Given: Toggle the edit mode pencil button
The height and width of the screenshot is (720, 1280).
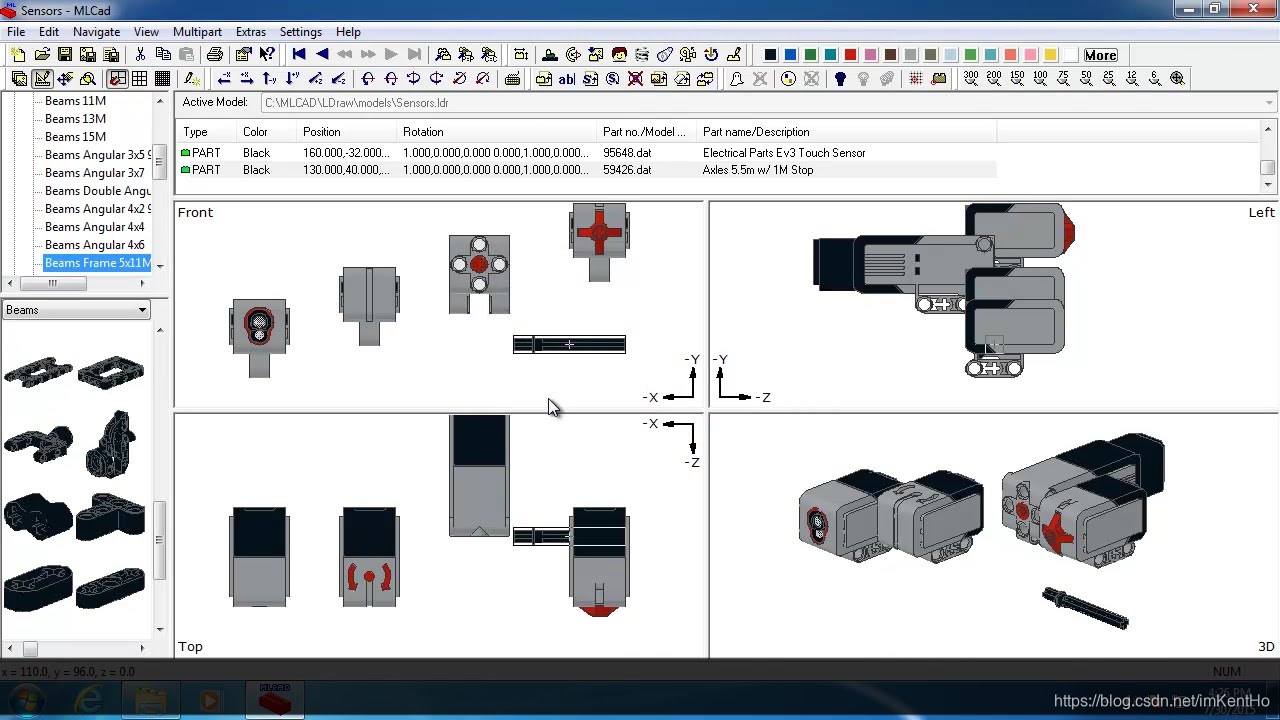Looking at the screenshot, I should pos(42,79).
